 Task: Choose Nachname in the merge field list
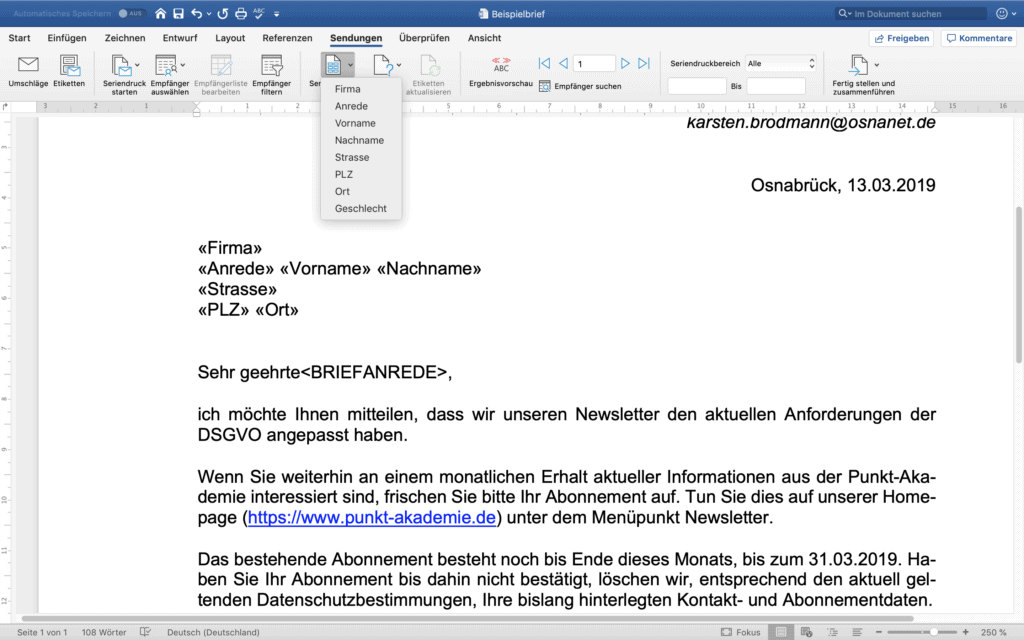tap(361, 140)
